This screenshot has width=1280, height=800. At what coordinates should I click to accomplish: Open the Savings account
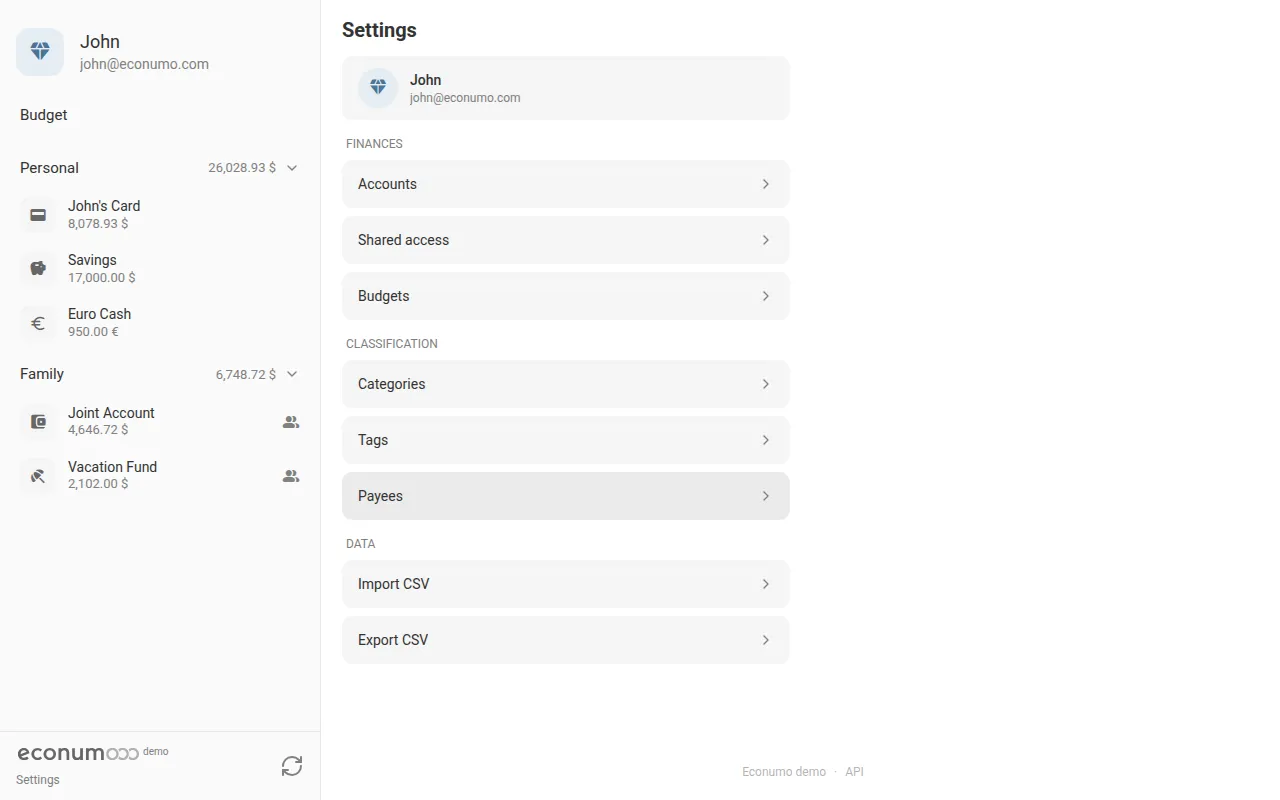click(x=160, y=268)
